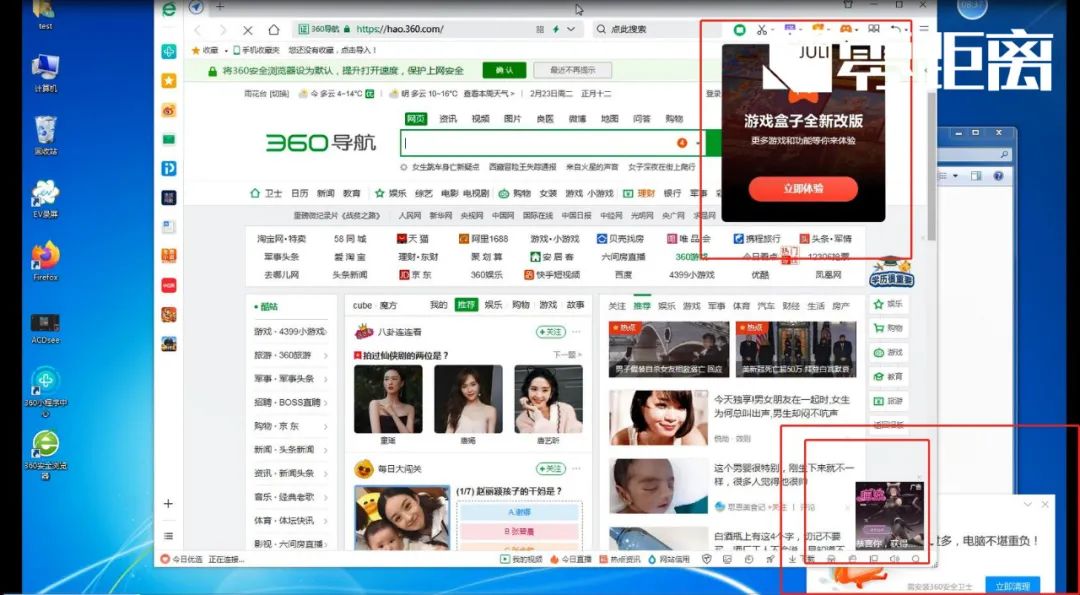This screenshot has width=1080, height=595.
Task: Open the 天猫 link
Action: tap(412, 238)
